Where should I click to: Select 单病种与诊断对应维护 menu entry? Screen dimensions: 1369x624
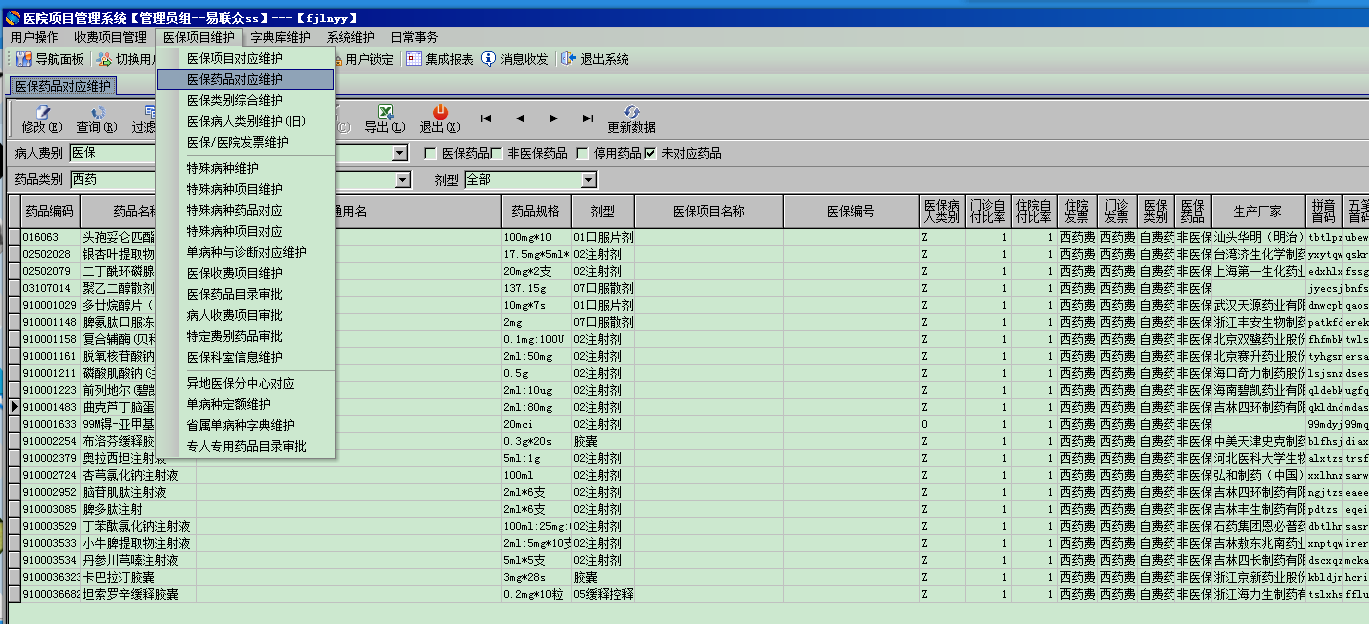click(246, 252)
